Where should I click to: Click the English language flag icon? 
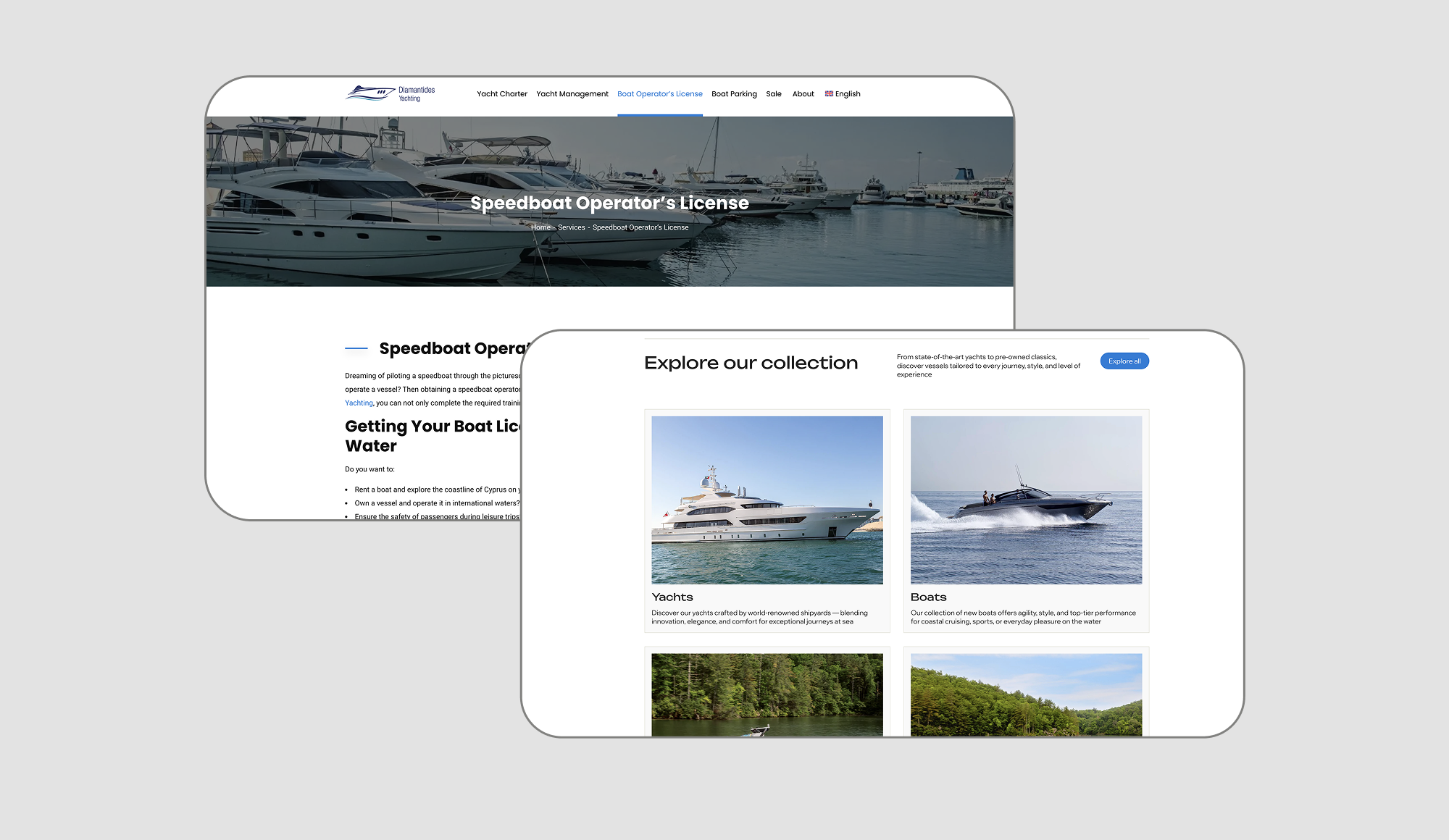829,93
